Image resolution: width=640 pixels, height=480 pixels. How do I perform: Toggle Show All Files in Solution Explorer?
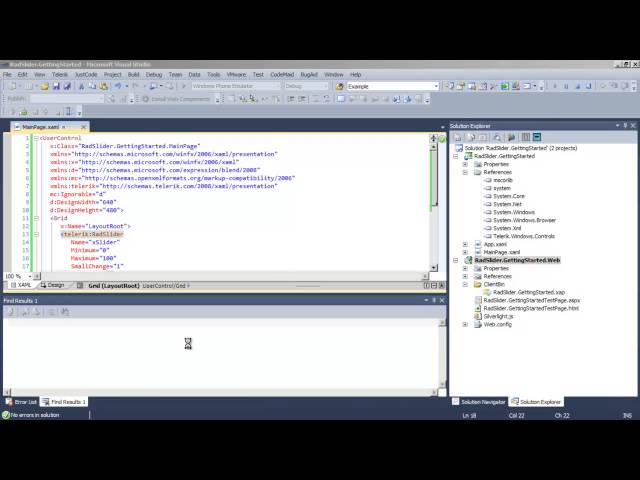(471, 137)
